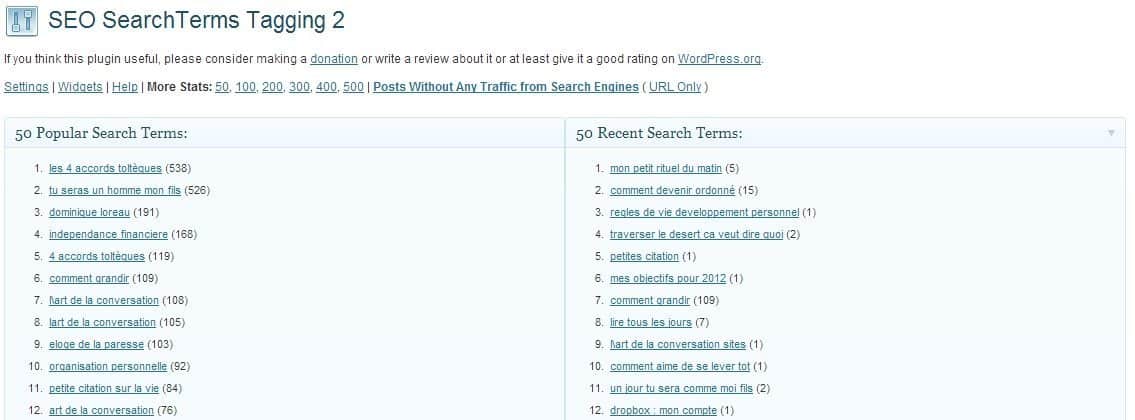Click the 'More Stats:' label

(x=180, y=87)
